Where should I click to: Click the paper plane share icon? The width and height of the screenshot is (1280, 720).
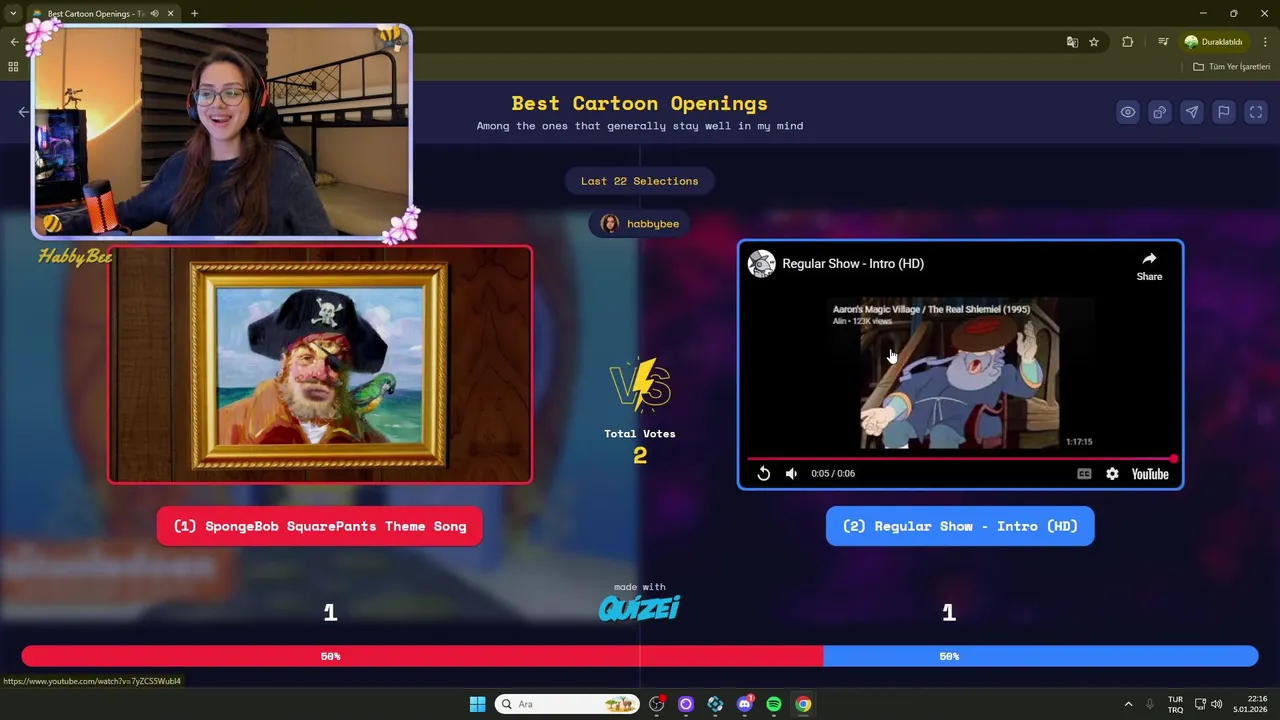point(1192,112)
